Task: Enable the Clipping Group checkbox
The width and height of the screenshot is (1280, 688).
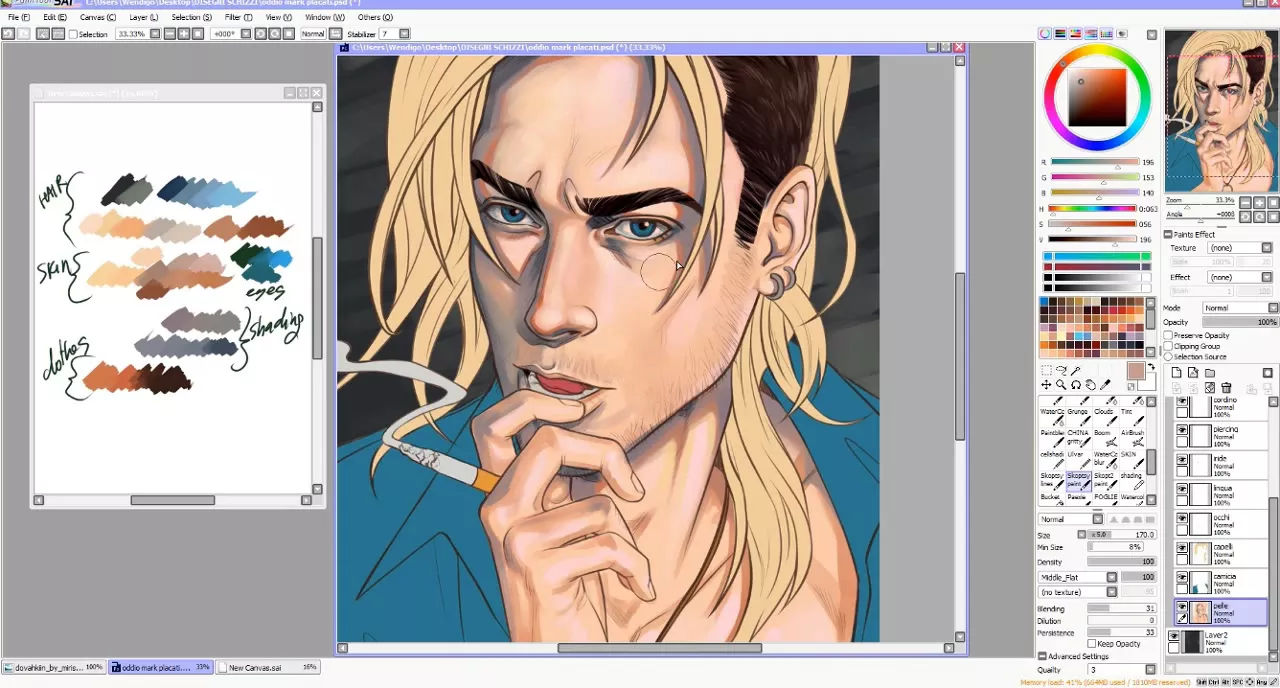Action: click(x=1168, y=346)
